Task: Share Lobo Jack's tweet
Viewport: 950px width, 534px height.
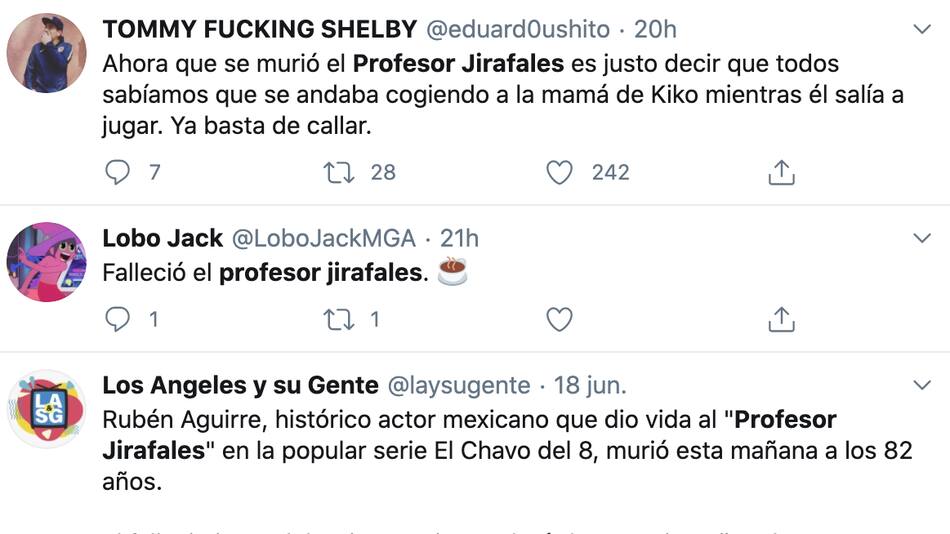Action: (781, 320)
